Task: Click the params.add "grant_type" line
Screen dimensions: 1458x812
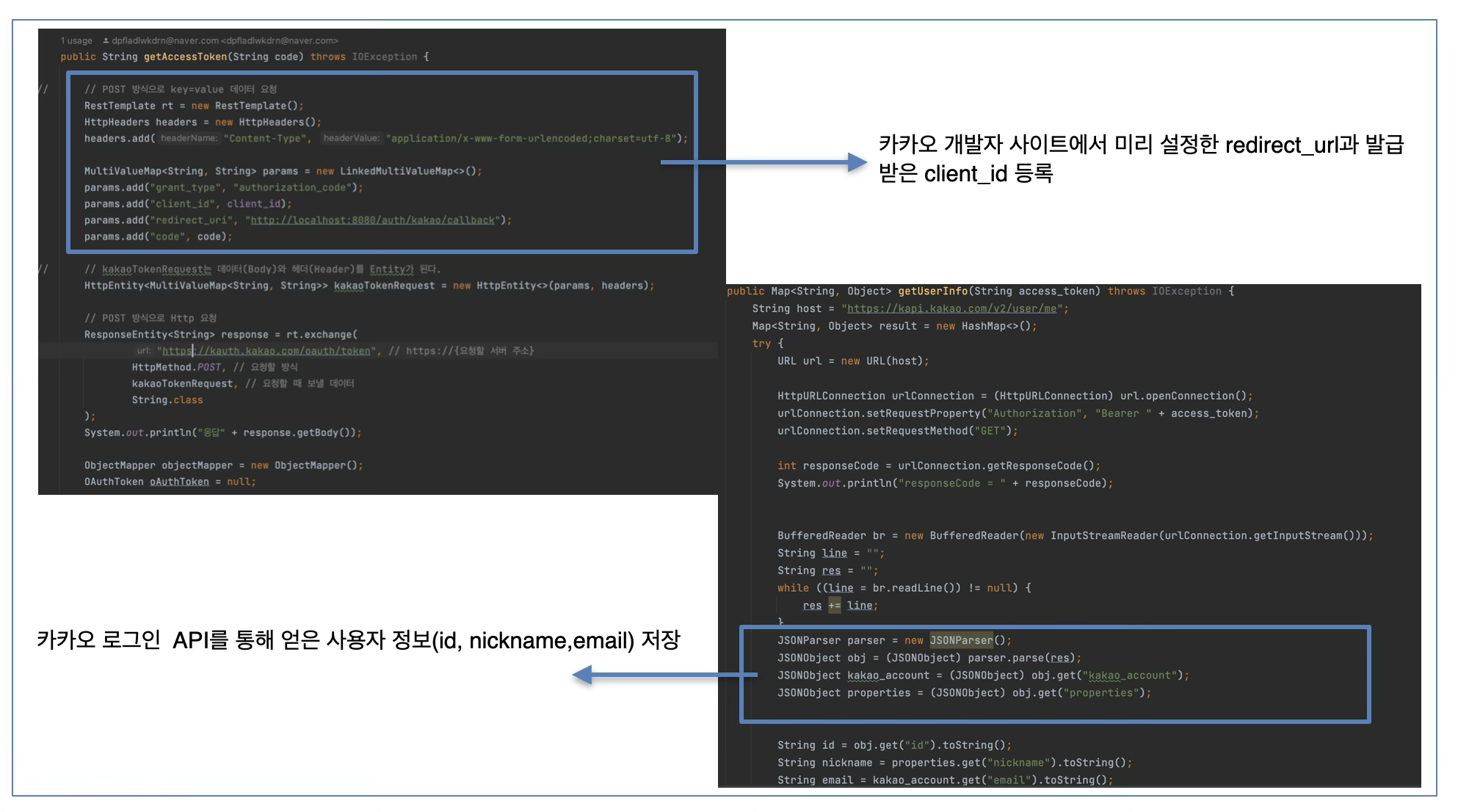Action: (223, 187)
